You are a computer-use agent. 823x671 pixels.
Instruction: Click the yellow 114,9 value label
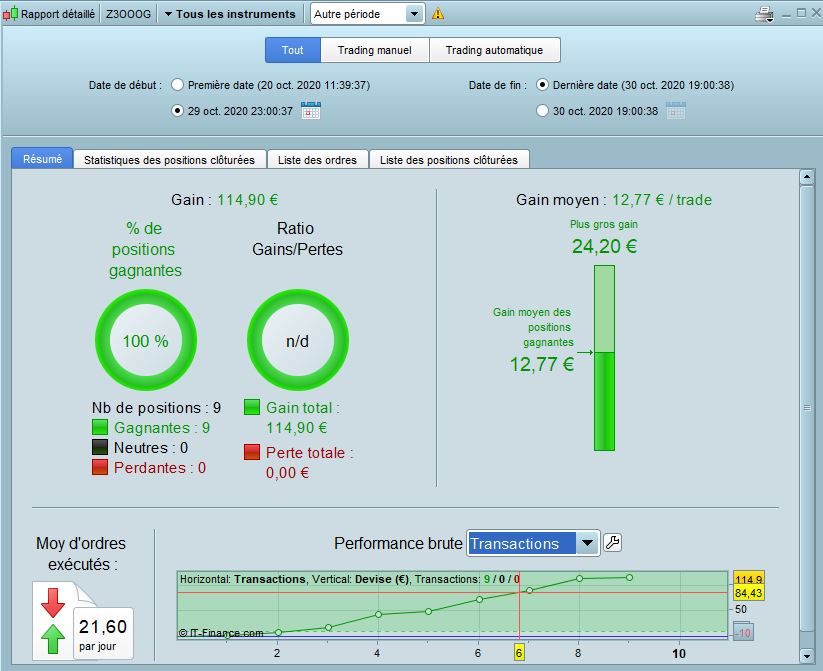pyautogui.click(x=748, y=579)
